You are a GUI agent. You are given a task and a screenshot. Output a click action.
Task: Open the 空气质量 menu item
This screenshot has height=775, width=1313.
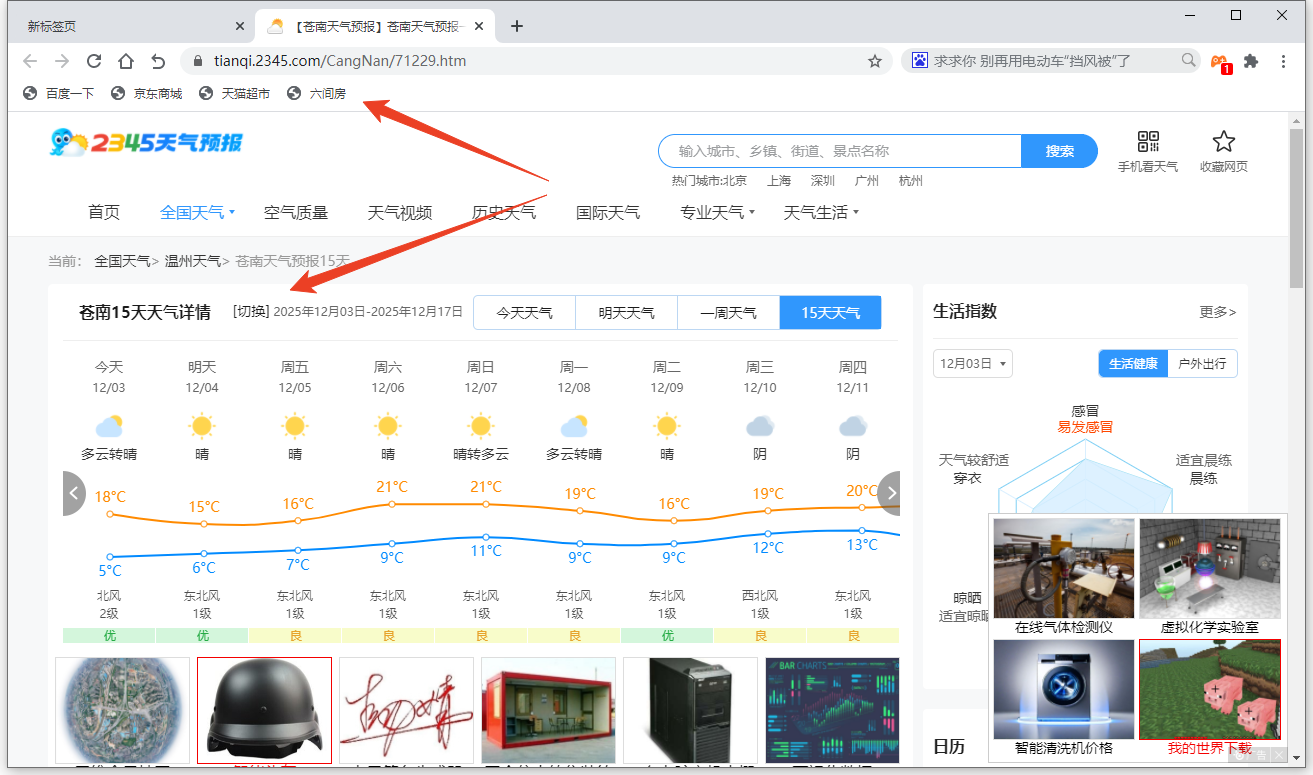pyautogui.click(x=296, y=212)
